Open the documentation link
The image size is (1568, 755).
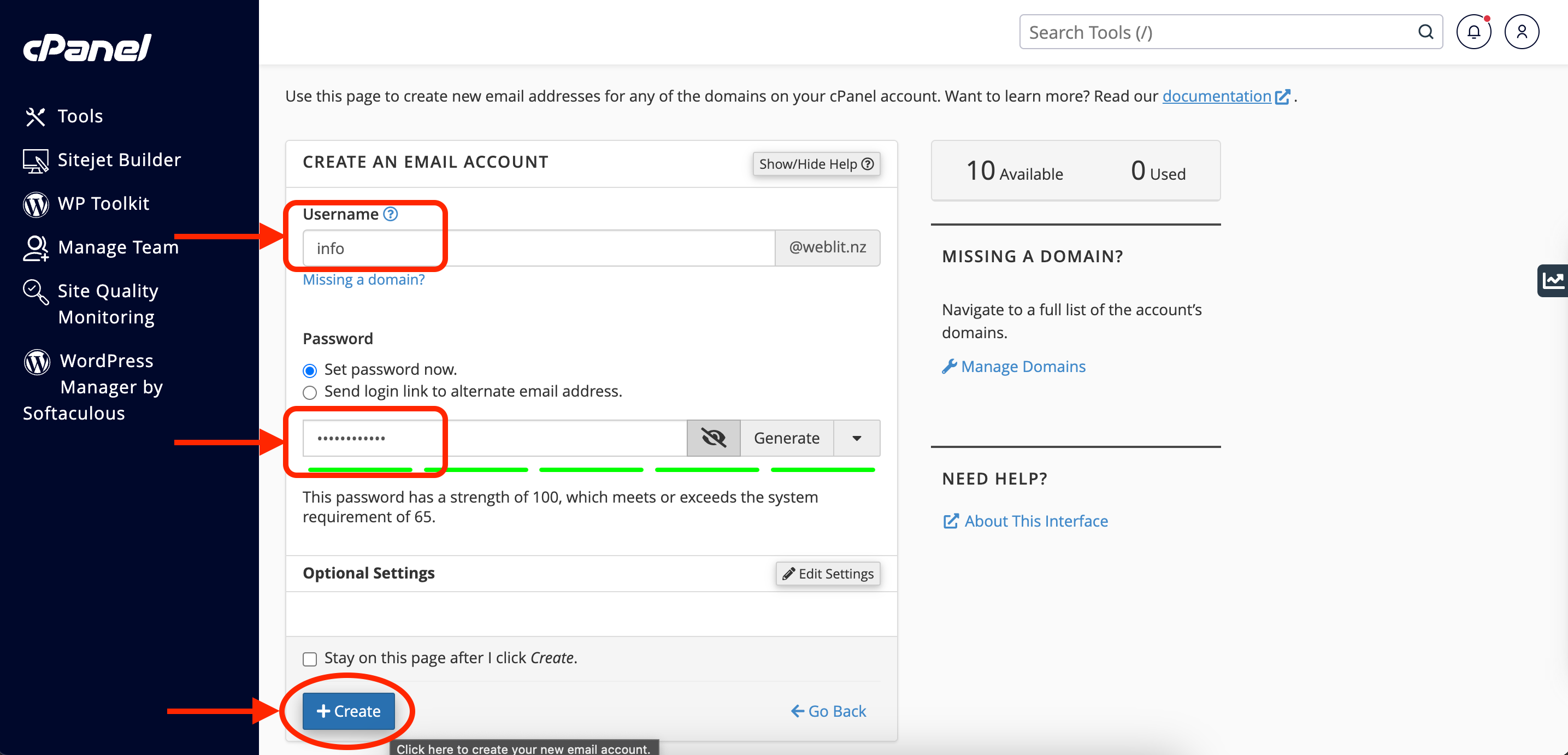[1217, 96]
